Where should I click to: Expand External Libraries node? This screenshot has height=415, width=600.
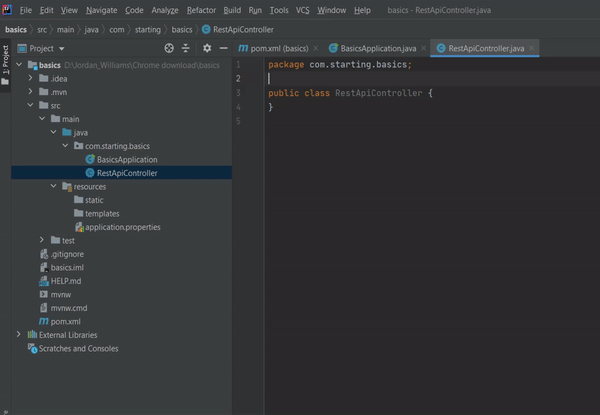[x=18, y=335]
